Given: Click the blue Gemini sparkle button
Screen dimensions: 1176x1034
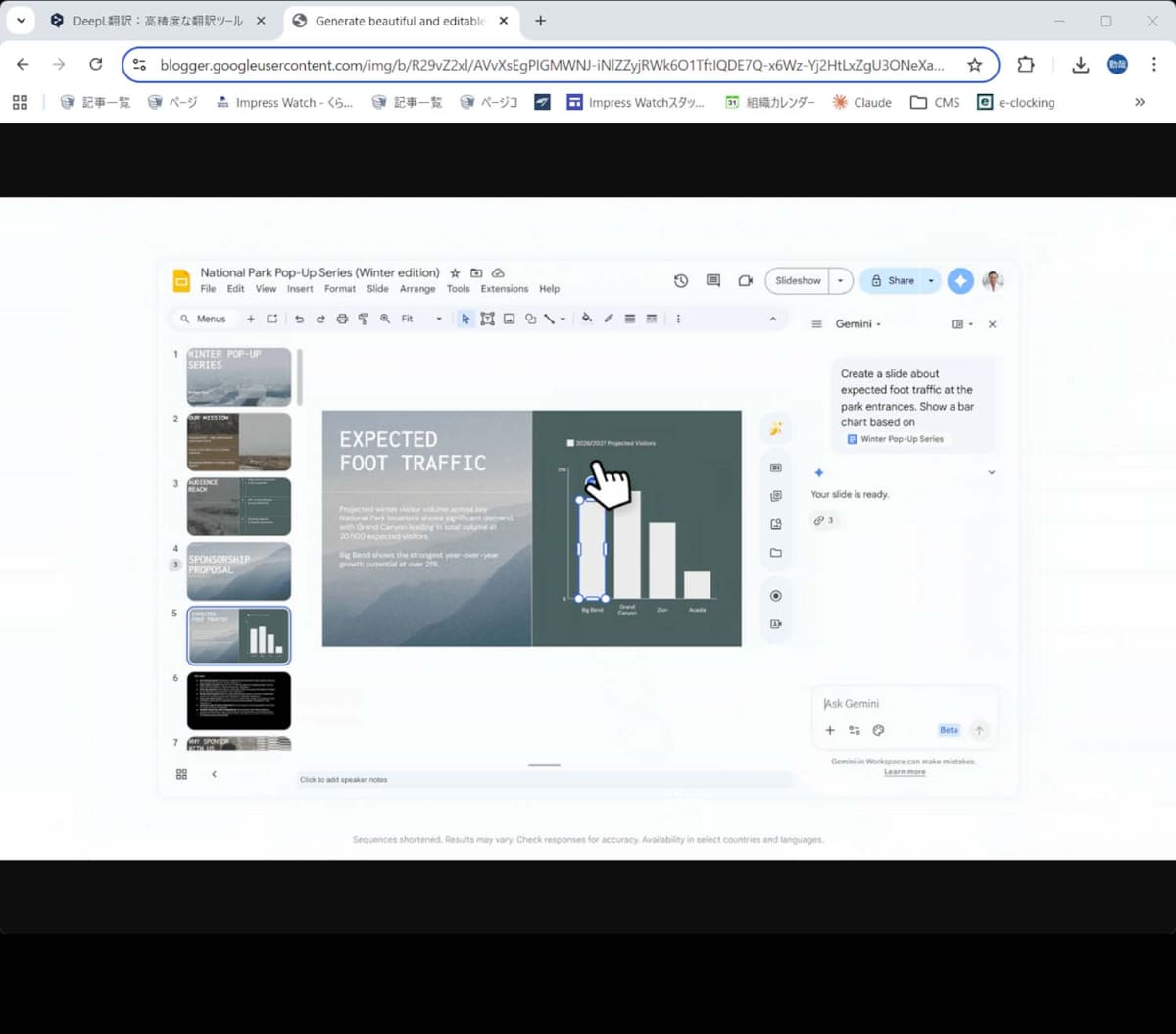Looking at the screenshot, I should pyautogui.click(x=960, y=280).
